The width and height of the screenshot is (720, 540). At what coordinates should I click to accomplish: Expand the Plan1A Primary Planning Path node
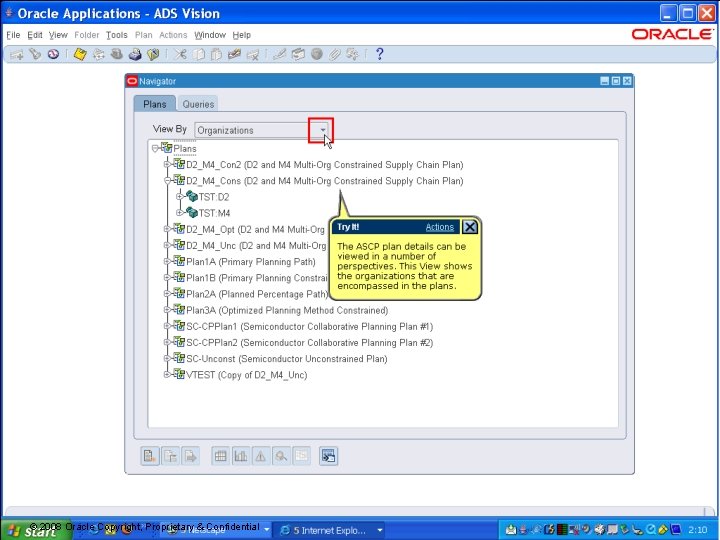pos(168,261)
